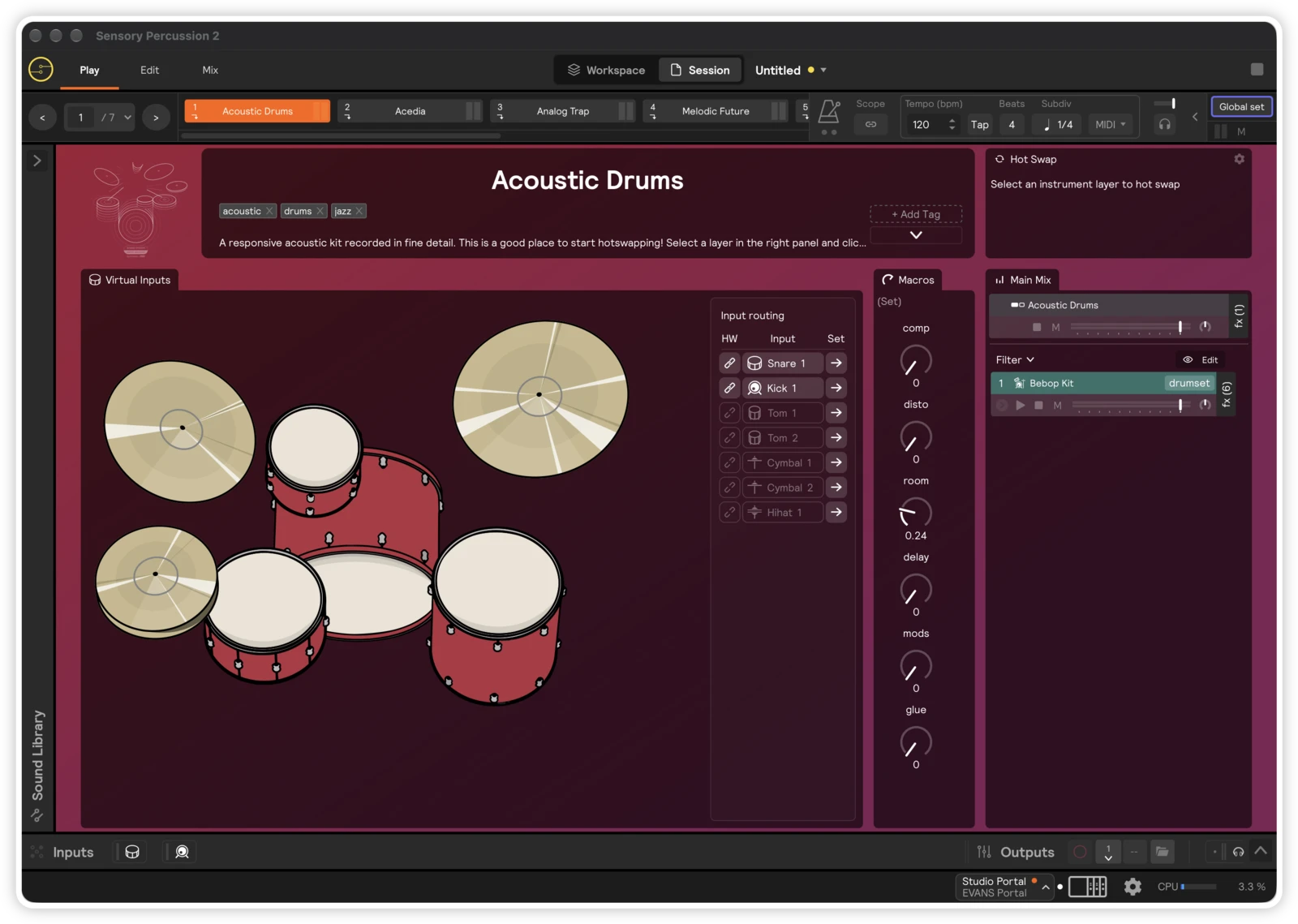Open the settings gear in status bar
Screen dimensions: 1298x924
click(x=1133, y=887)
